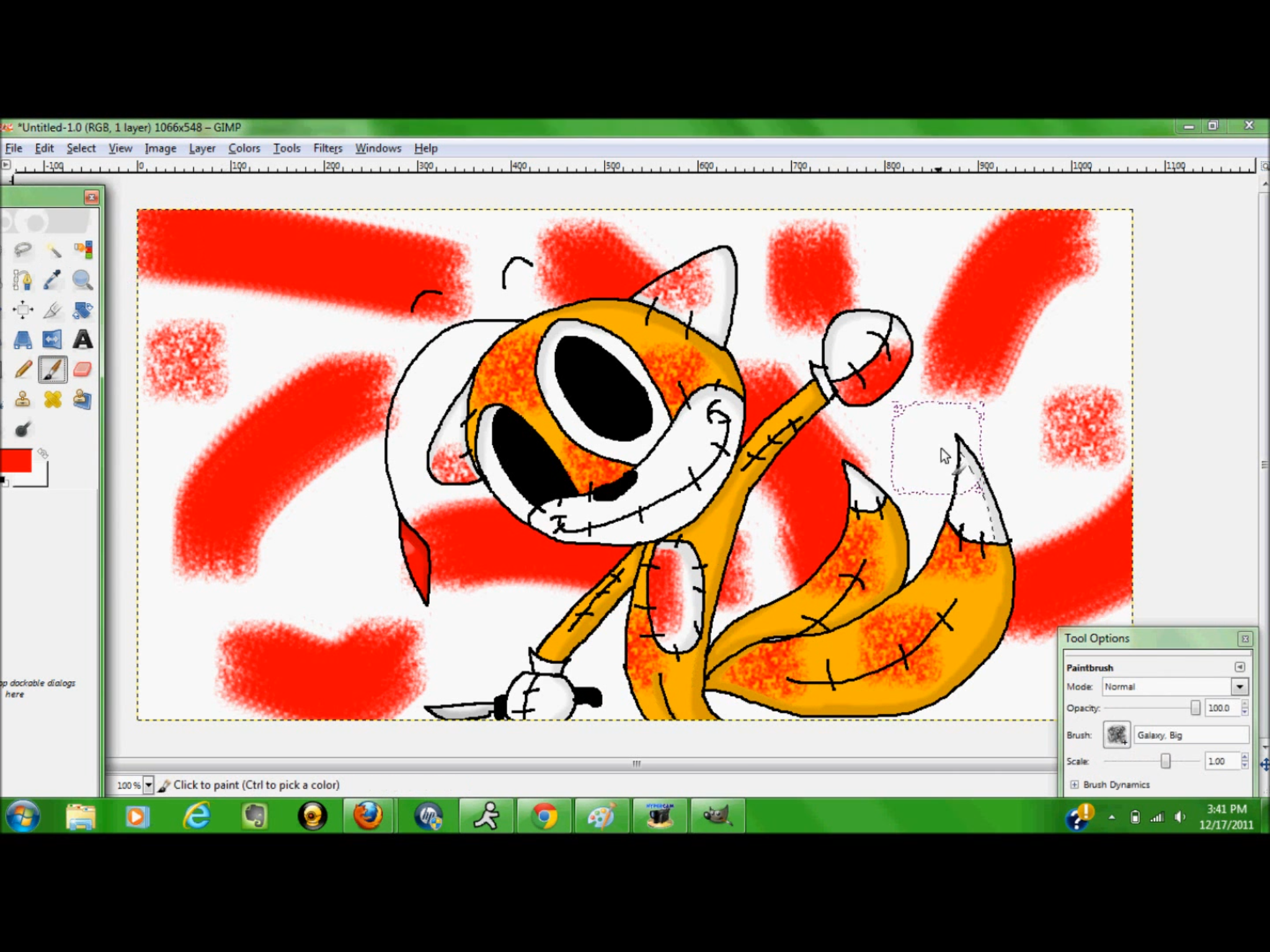The image size is (1270, 952).
Task: Select the Dodge/Burn tool
Action: pyautogui.click(x=23, y=430)
